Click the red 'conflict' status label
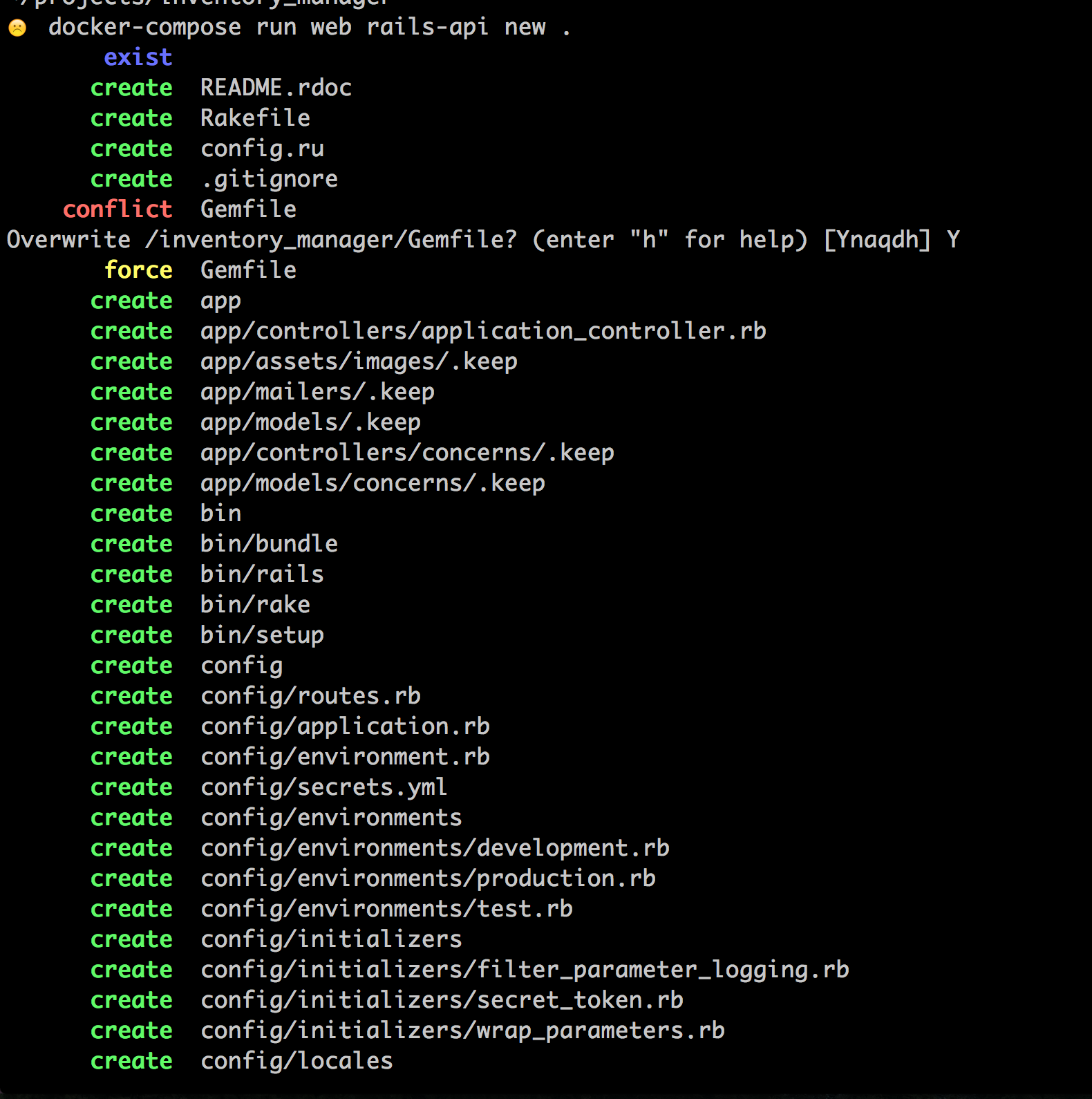The image size is (1092, 1099). click(x=117, y=209)
